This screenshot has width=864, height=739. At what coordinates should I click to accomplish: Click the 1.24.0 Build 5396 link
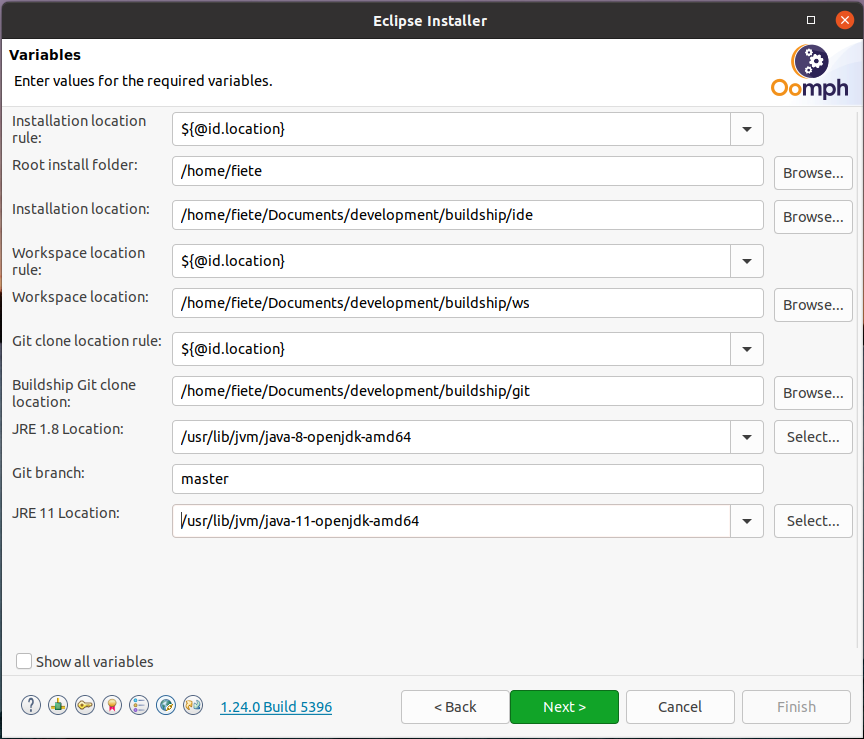(x=276, y=707)
